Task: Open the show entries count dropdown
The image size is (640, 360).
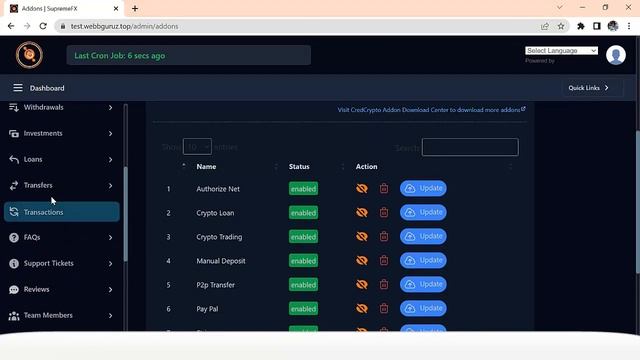Action: [x=197, y=147]
